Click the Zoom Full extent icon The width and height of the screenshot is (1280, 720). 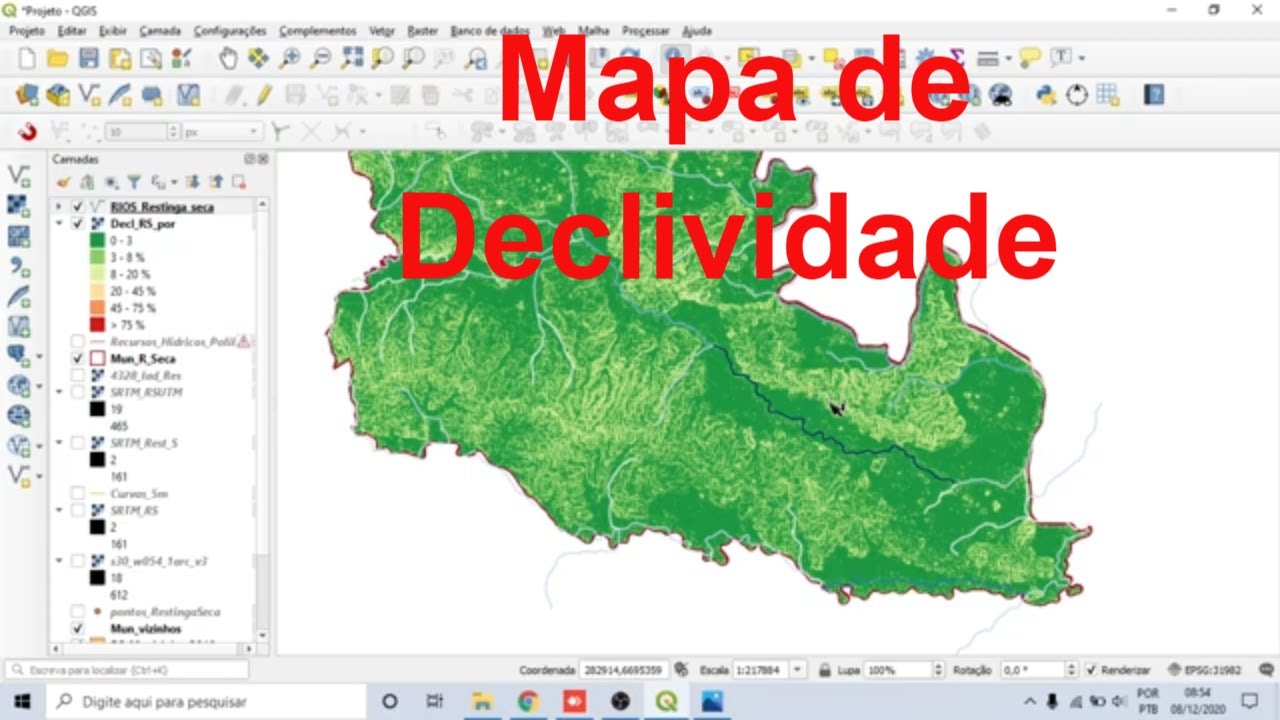click(352, 58)
